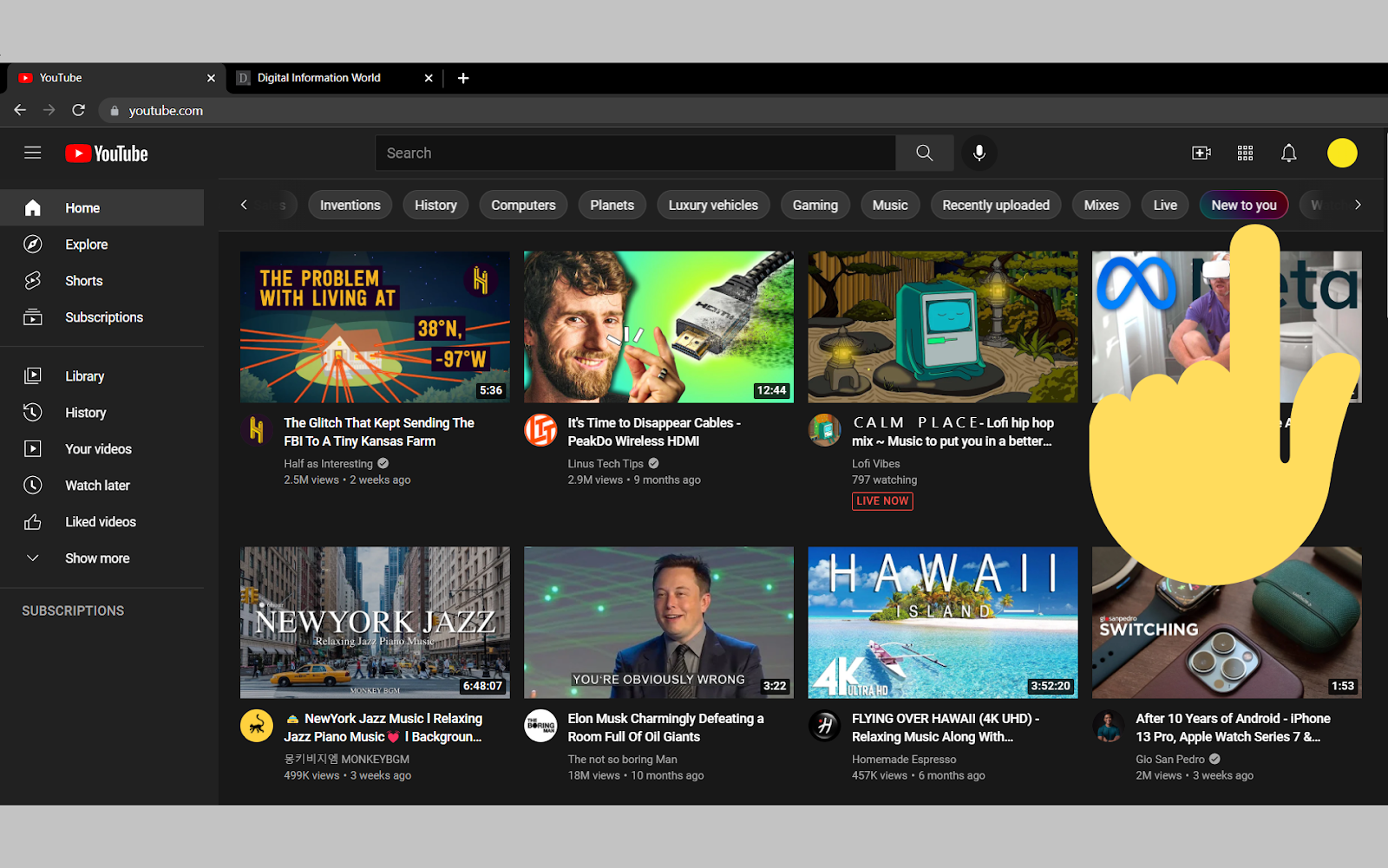1388x868 pixels.
Task: Select the Inventions chip
Action: (x=350, y=206)
